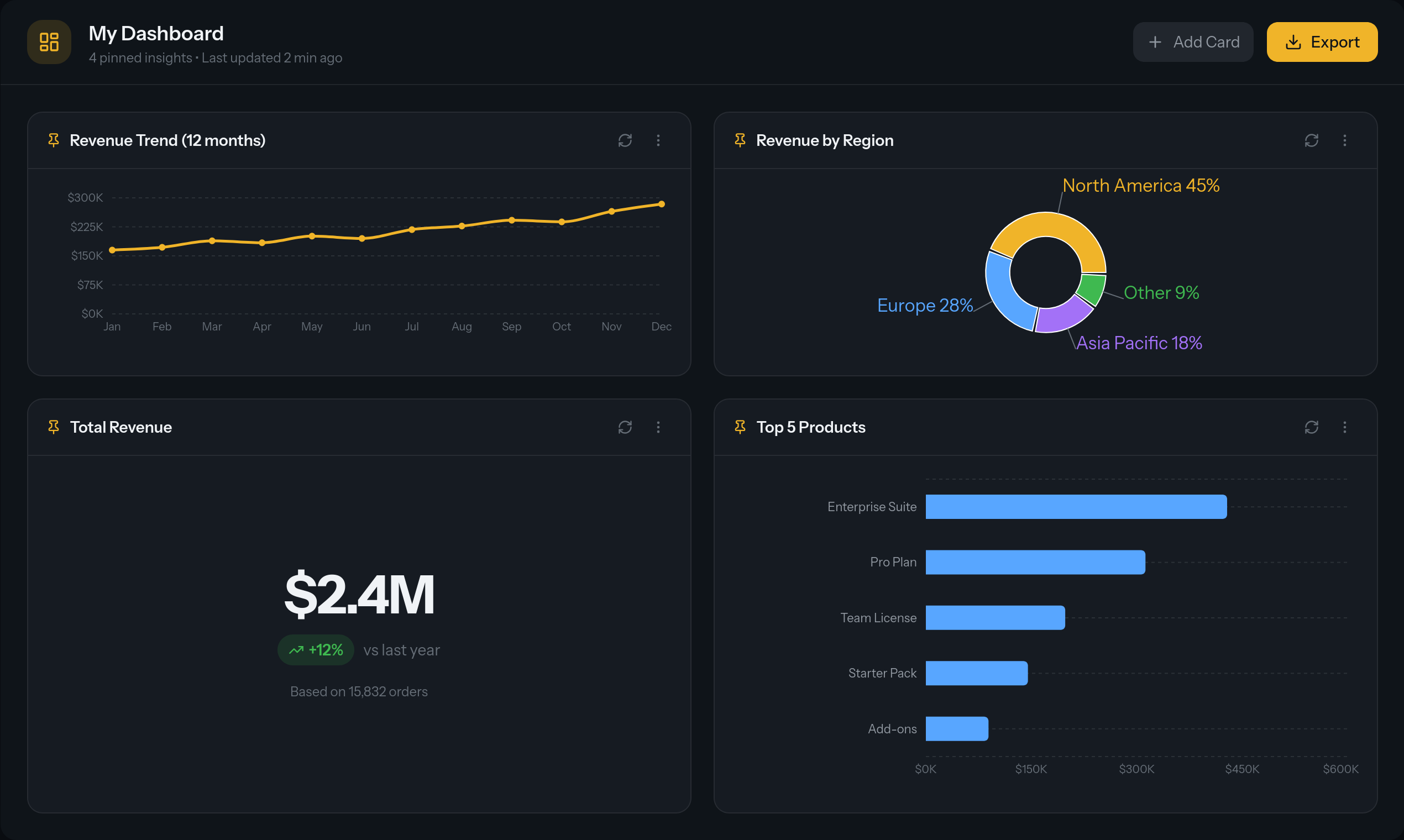Open Top 5 Products options menu

click(x=1344, y=427)
